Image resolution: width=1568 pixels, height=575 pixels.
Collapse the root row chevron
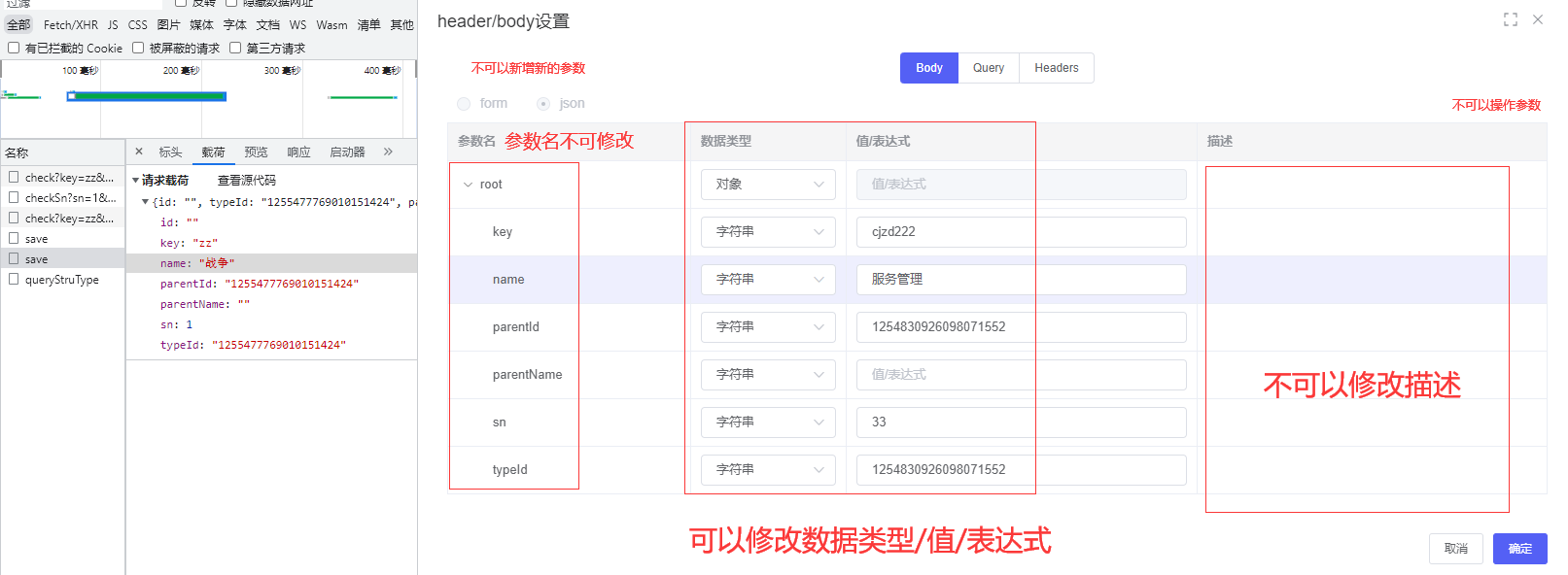468,185
